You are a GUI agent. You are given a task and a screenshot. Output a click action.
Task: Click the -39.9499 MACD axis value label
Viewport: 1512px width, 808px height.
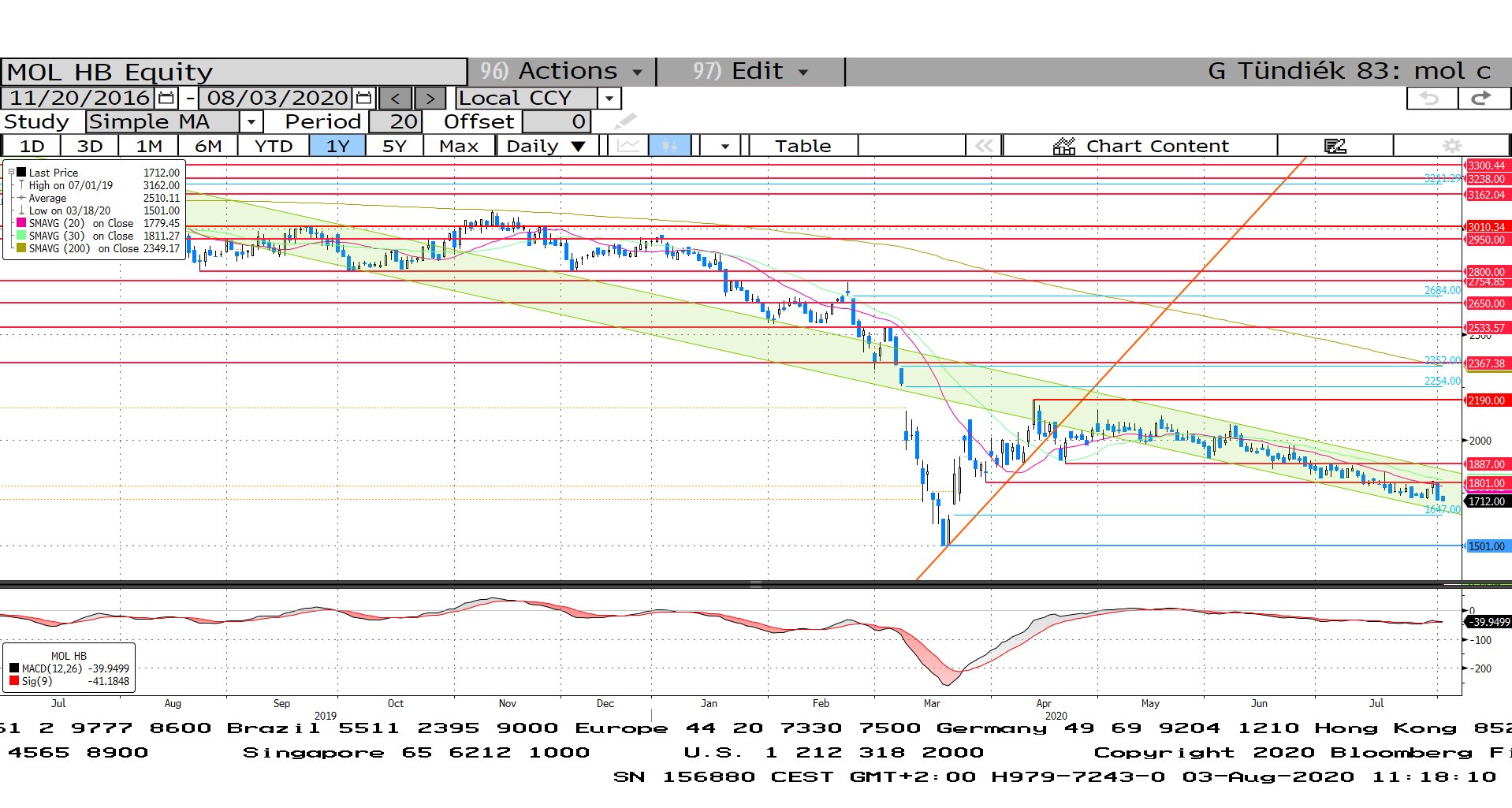[x=1488, y=622]
